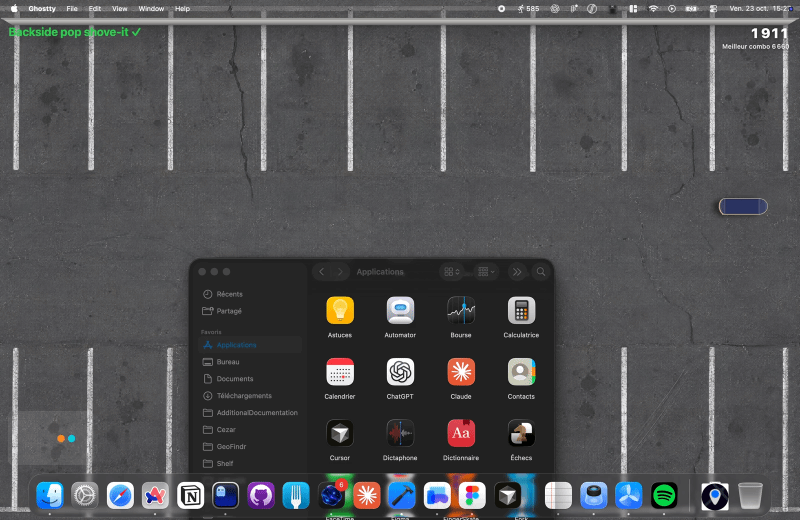Open the Finder group-by dropdown

486,271
